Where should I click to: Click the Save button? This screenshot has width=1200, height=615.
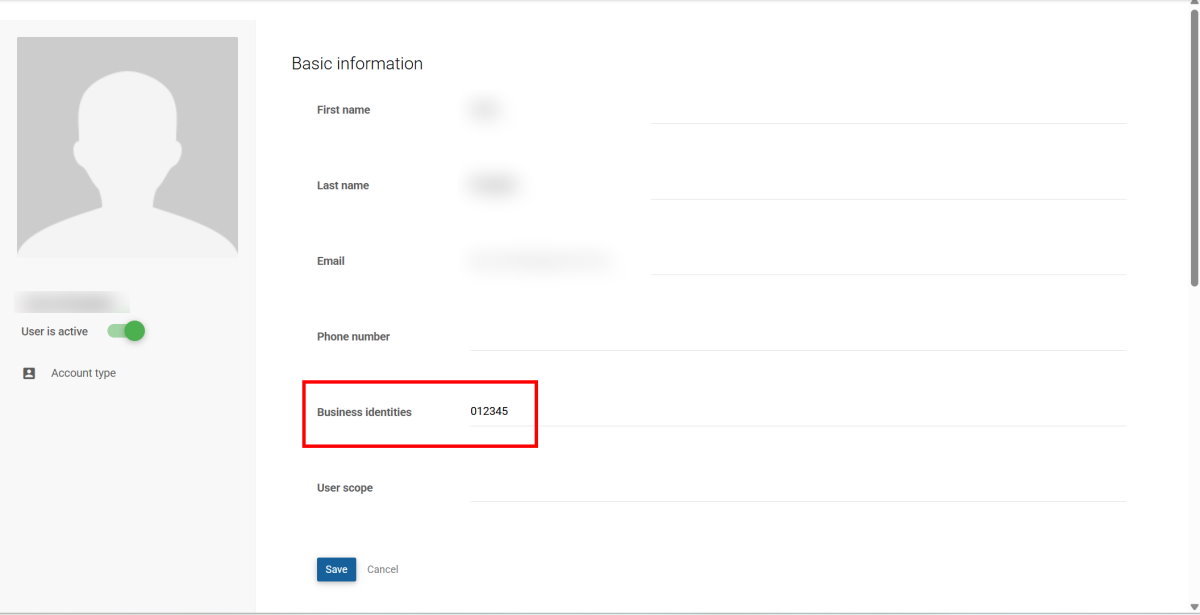336,569
